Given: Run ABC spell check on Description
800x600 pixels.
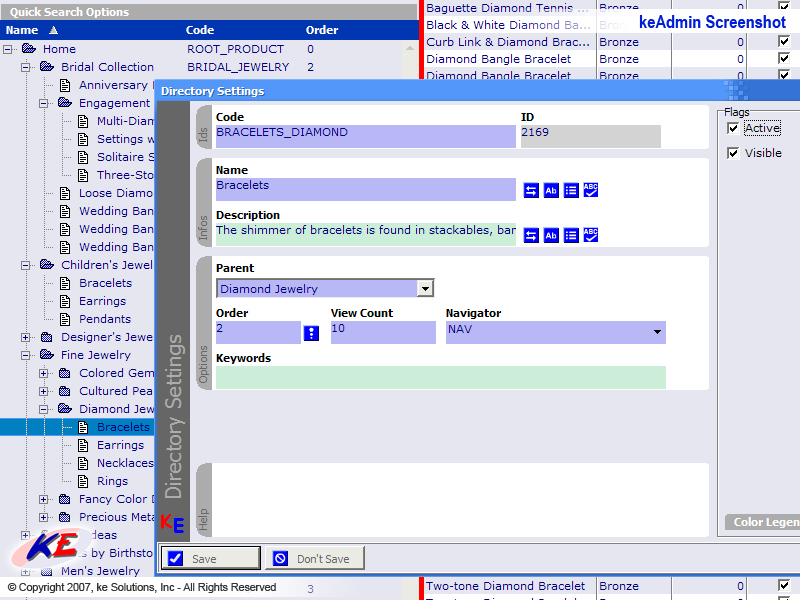Looking at the screenshot, I should (x=591, y=235).
